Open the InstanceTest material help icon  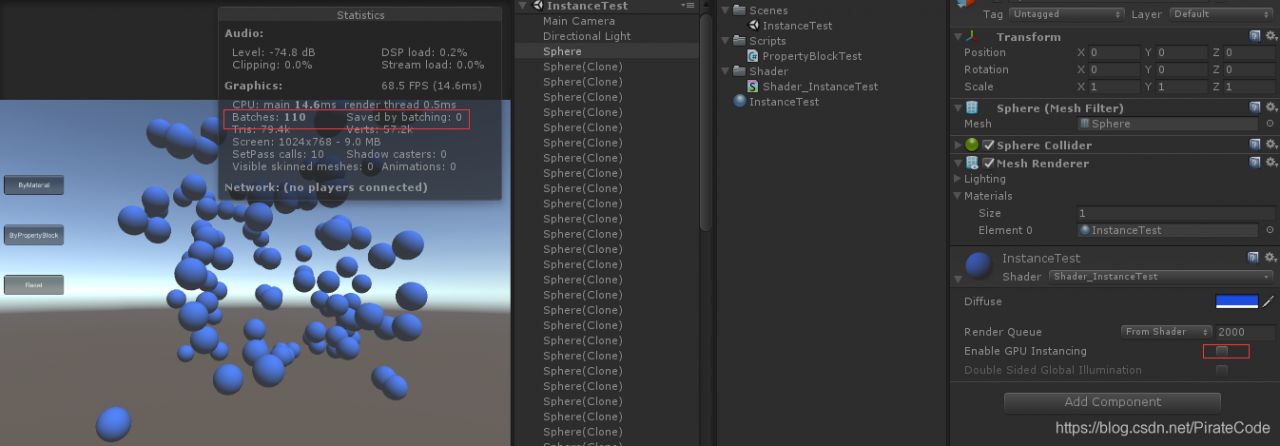[x=1255, y=257]
